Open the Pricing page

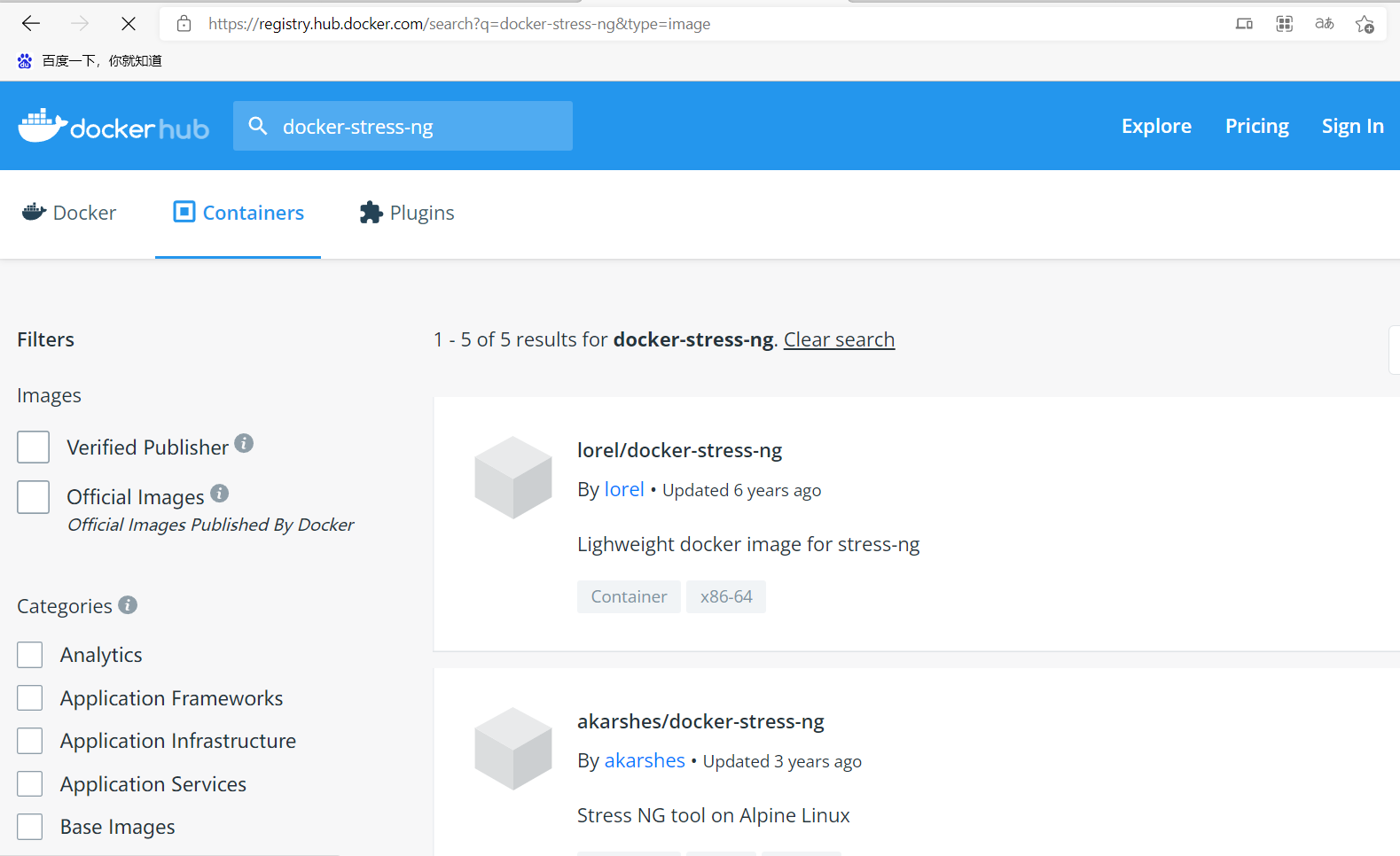pyautogui.click(x=1257, y=126)
